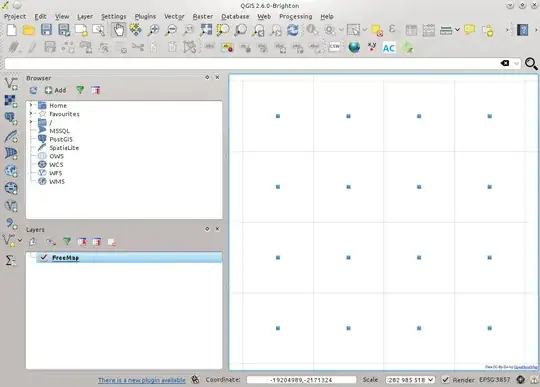Open the search bar history dropdown arrow
This screenshot has width=540, height=387.
pyautogui.click(x=516, y=63)
